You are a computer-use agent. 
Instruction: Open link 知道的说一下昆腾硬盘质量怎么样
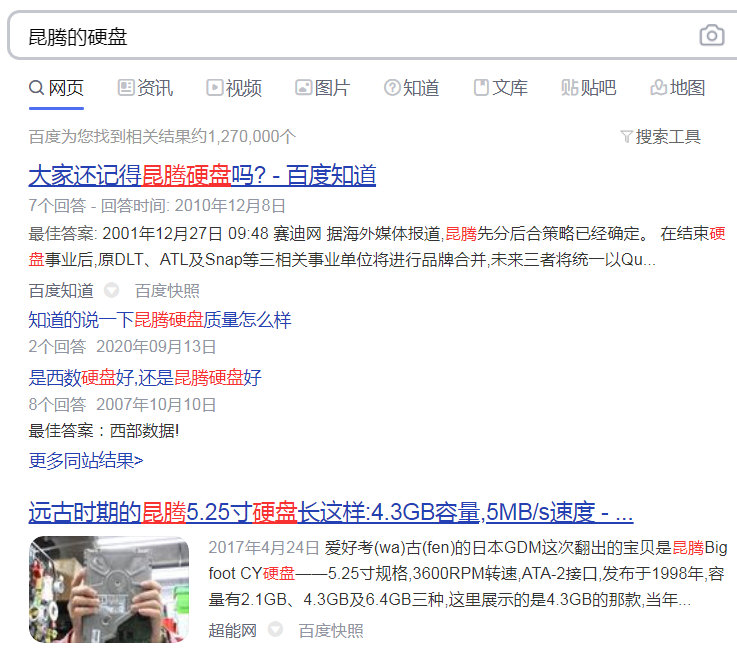pyautogui.click(x=160, y=320)
